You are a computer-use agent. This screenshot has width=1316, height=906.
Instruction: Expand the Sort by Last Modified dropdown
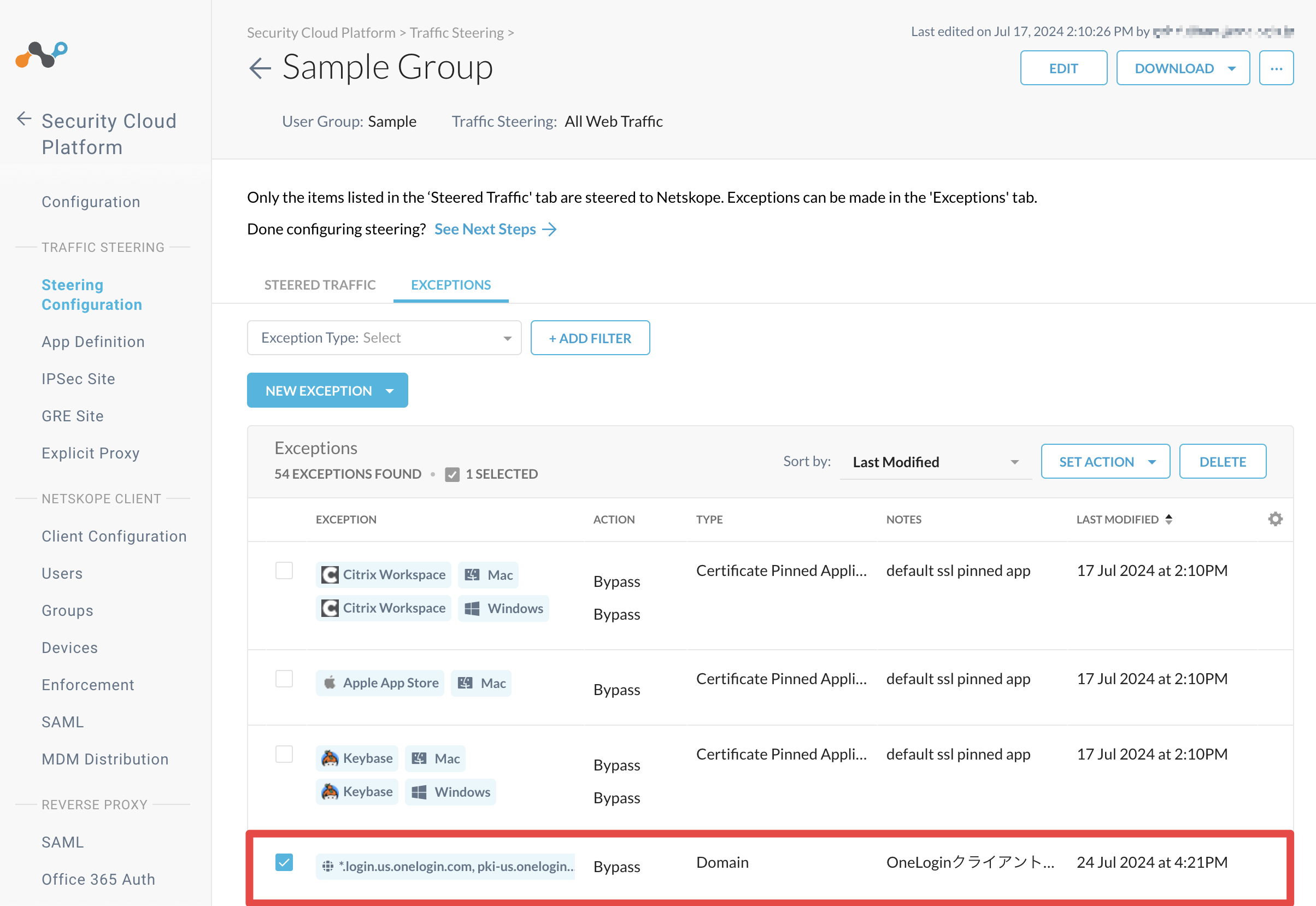point(935,462)
